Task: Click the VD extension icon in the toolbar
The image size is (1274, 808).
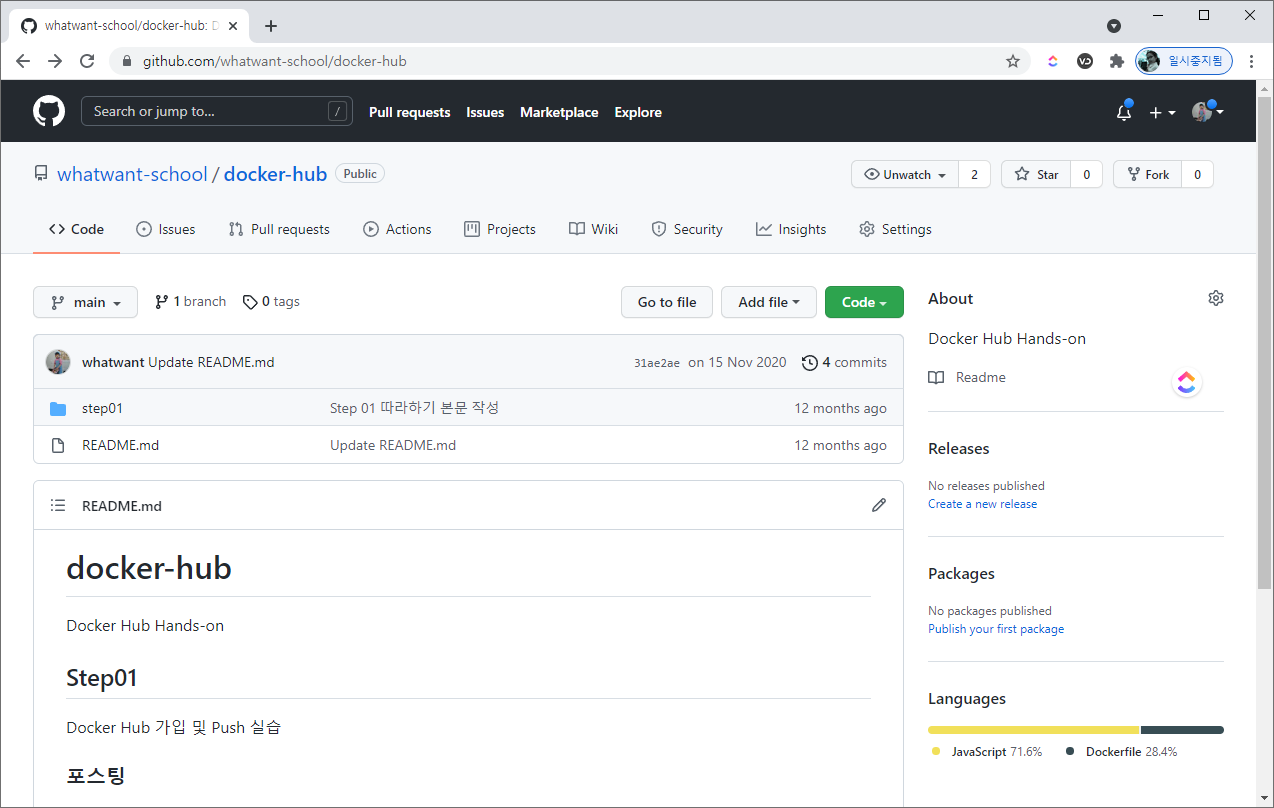Action: click(x=1085, y=61)
